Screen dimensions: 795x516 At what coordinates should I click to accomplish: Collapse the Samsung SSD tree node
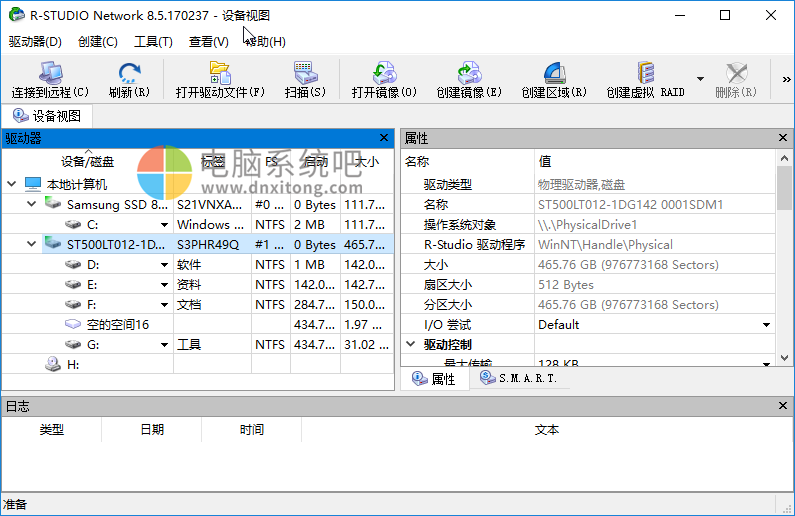[31, 204]
